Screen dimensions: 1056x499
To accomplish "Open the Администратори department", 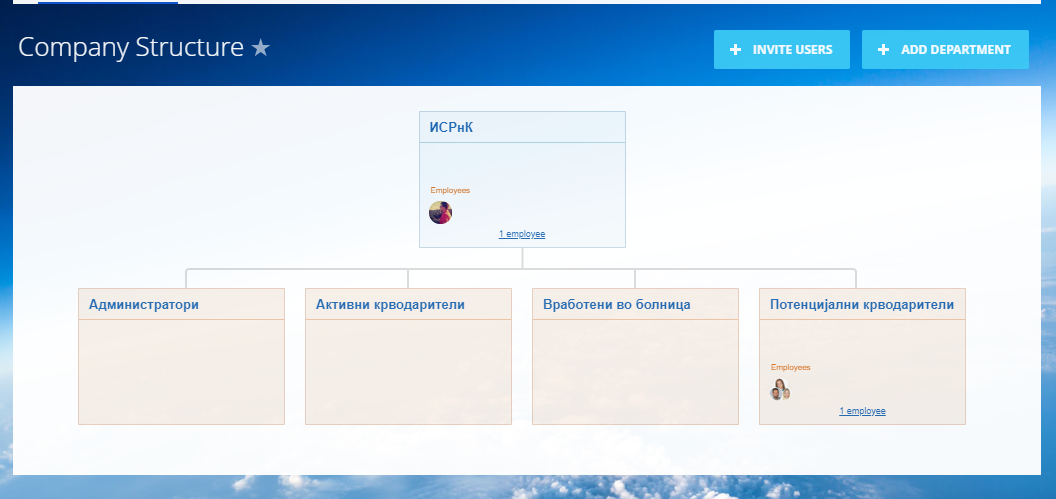I will (144, 304).
